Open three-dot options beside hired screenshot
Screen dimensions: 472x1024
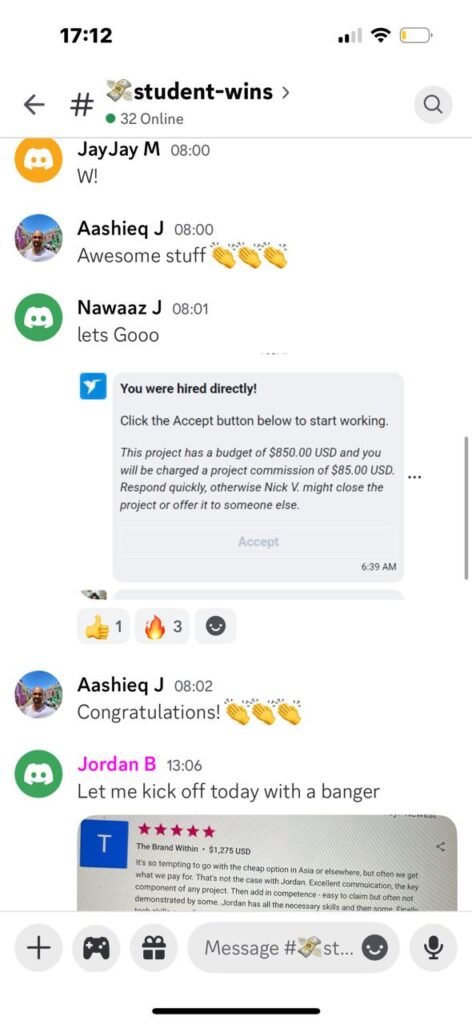[415, 477]
